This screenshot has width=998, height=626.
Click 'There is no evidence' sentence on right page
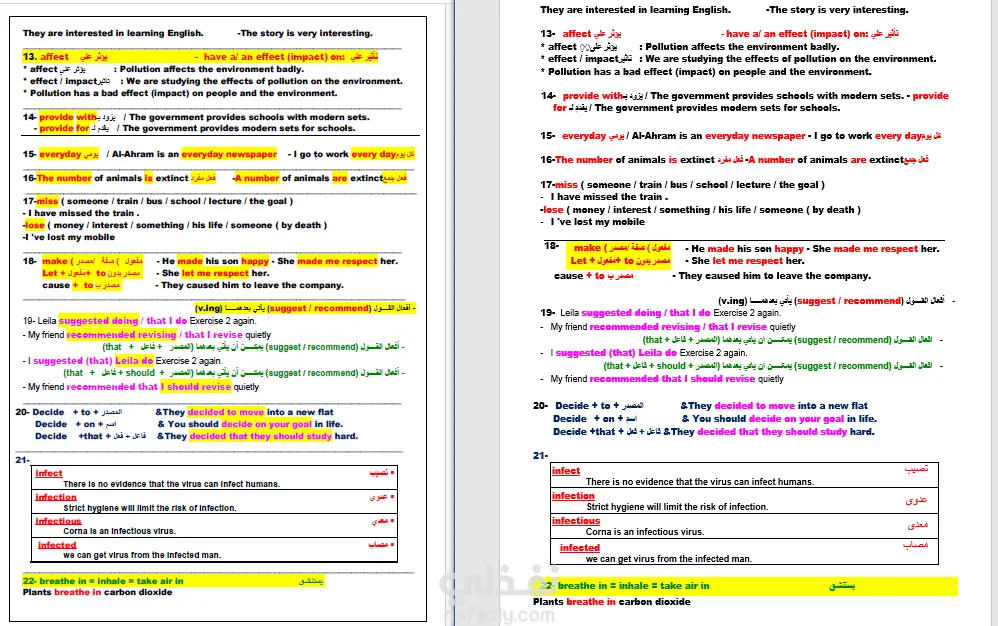coord(699,482)
